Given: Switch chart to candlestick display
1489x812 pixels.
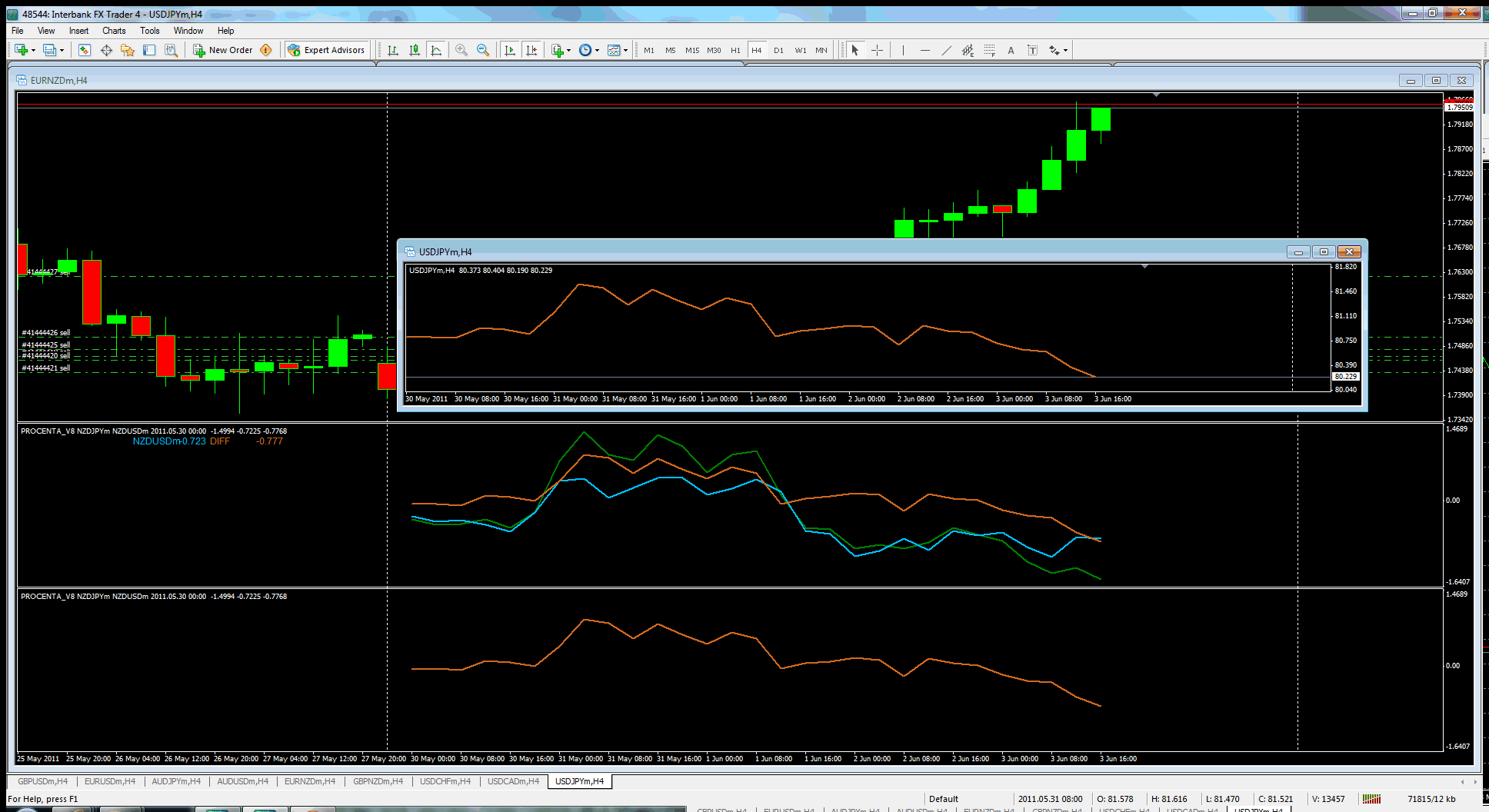Looking at the screenshot, I should coord(415,50).
